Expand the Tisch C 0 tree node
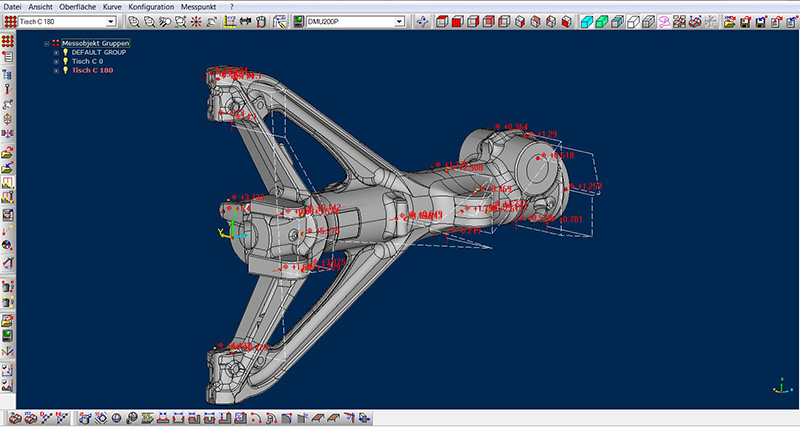Image resolution: width=800 pixels, height=427 pixels. 56,62
